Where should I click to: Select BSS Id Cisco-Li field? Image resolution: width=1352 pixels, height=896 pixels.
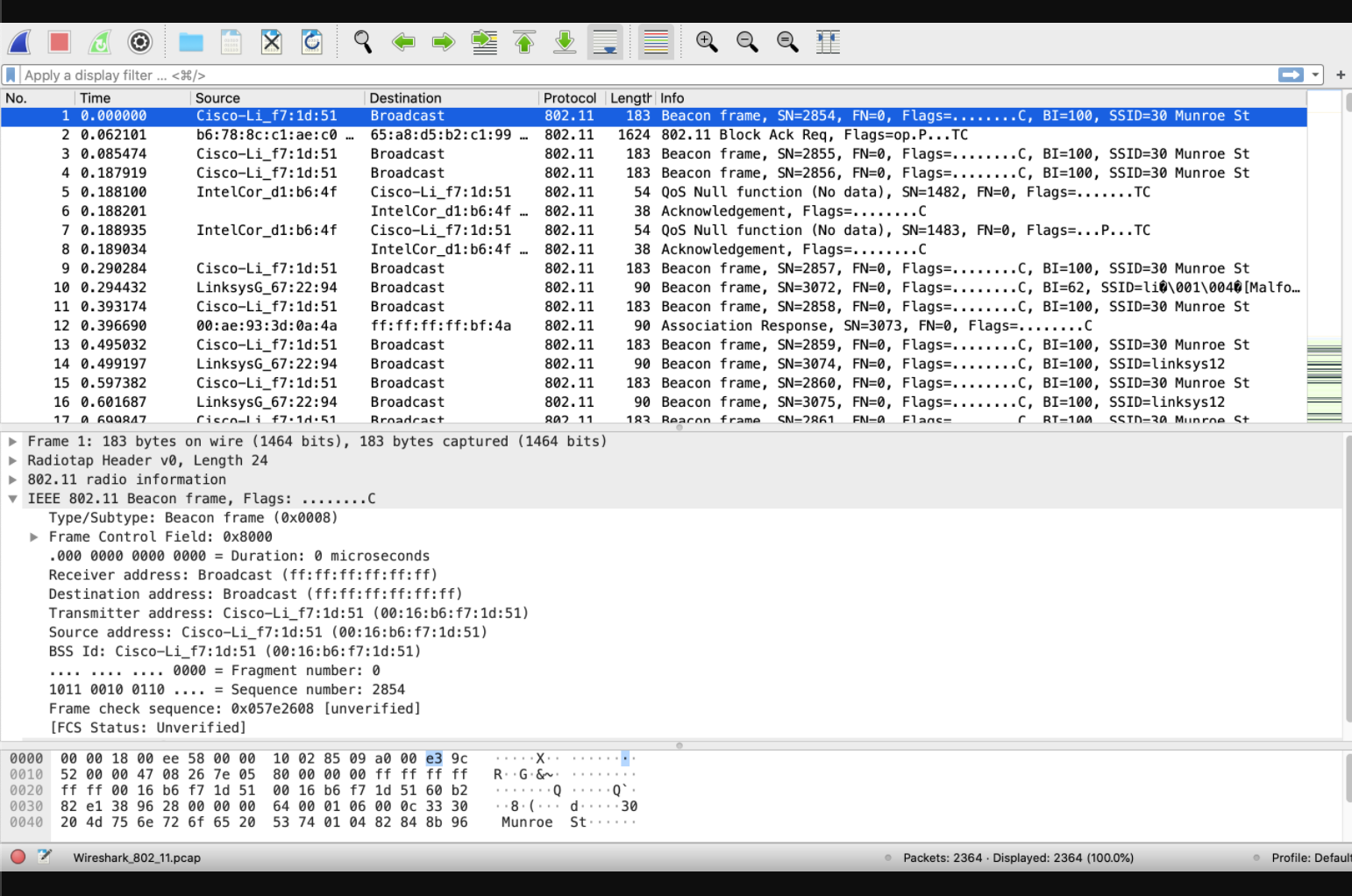234,651
